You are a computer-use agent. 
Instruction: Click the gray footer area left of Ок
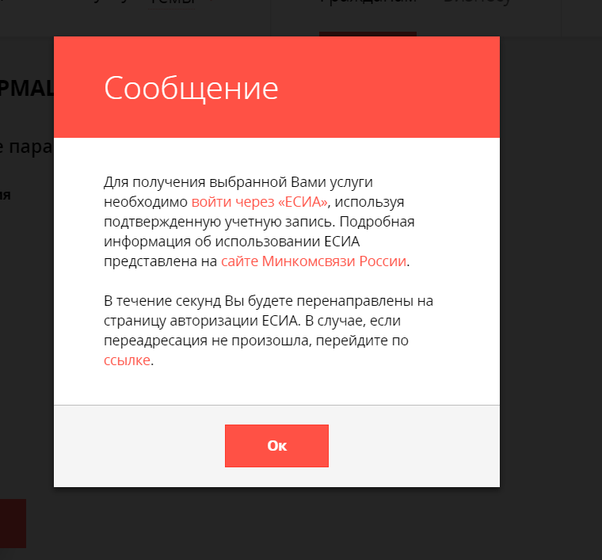140,446
